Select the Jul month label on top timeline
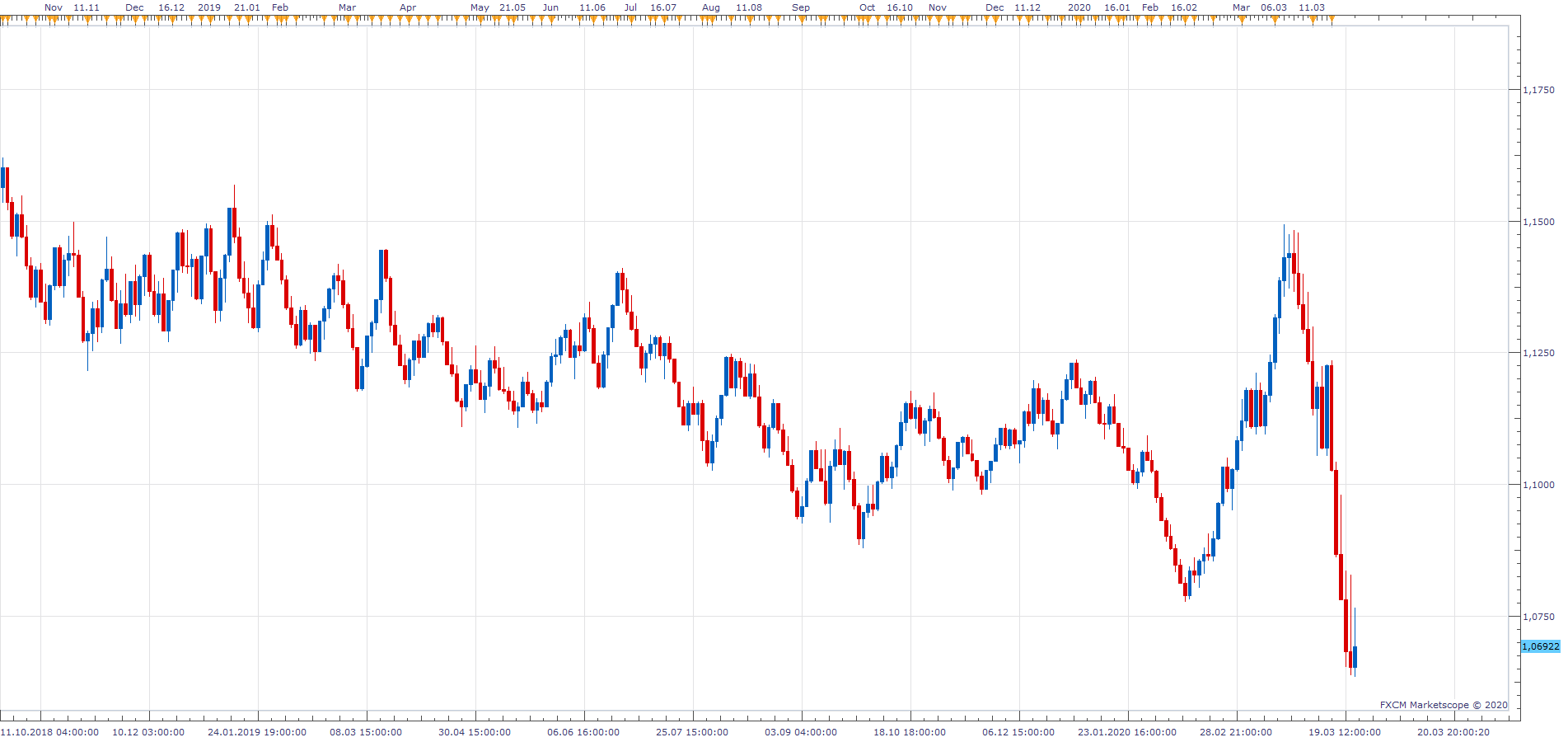This screenshot has width=1568, height=742. coord(630,7)
